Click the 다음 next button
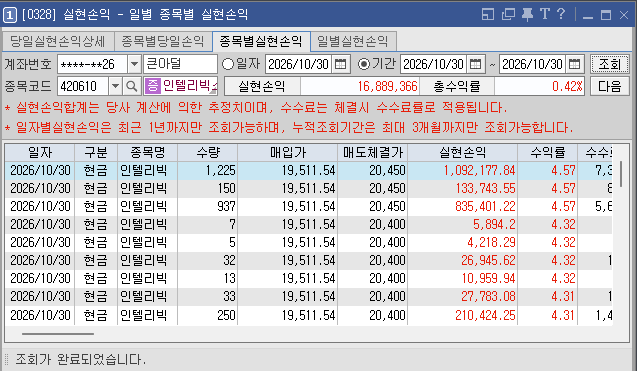The width and height of the screenshot is (637, 371). (x=609, y=86)
